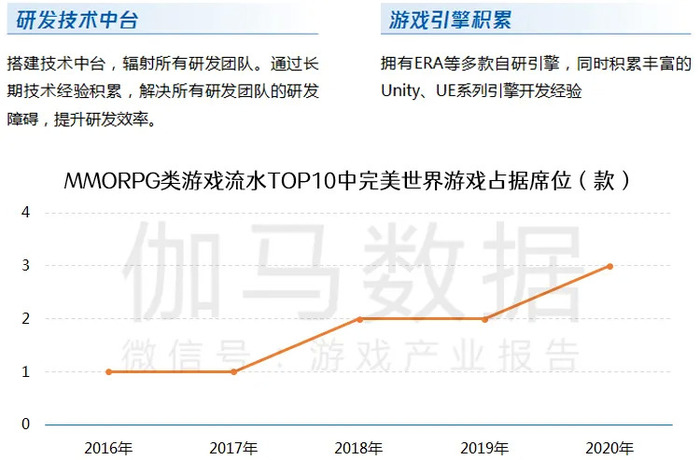Click the 2018年 x-axis label
This screenshot has height=460, width=700.
[x=358, y=448]
